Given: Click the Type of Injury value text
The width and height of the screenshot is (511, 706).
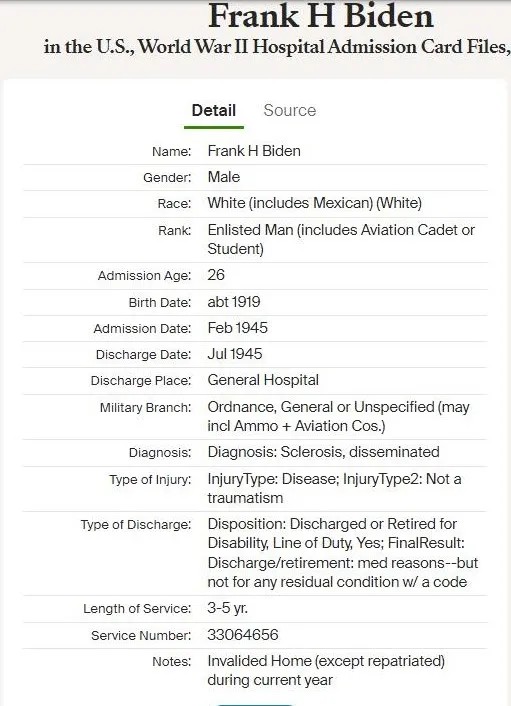Looking at the screenshot, I should (334, 488).
